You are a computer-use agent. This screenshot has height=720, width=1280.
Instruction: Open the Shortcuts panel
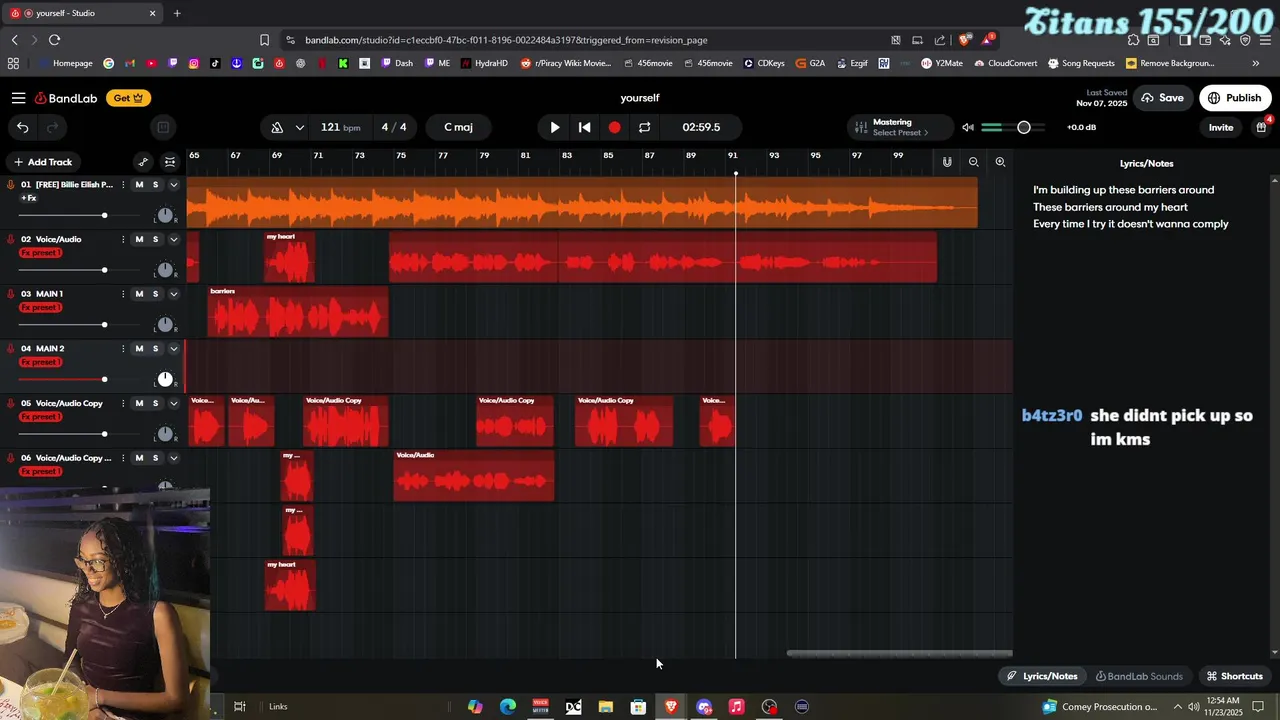tap(1234, 676)
